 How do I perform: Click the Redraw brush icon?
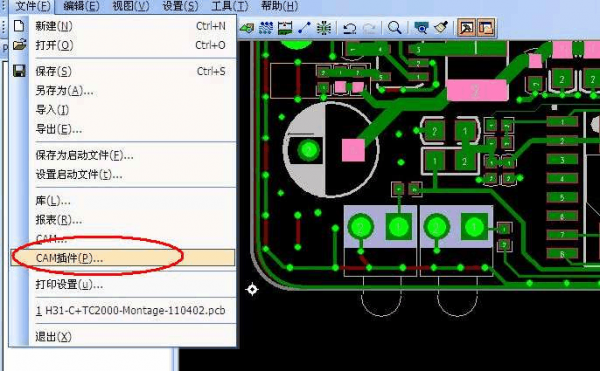[x=441, y=28]
